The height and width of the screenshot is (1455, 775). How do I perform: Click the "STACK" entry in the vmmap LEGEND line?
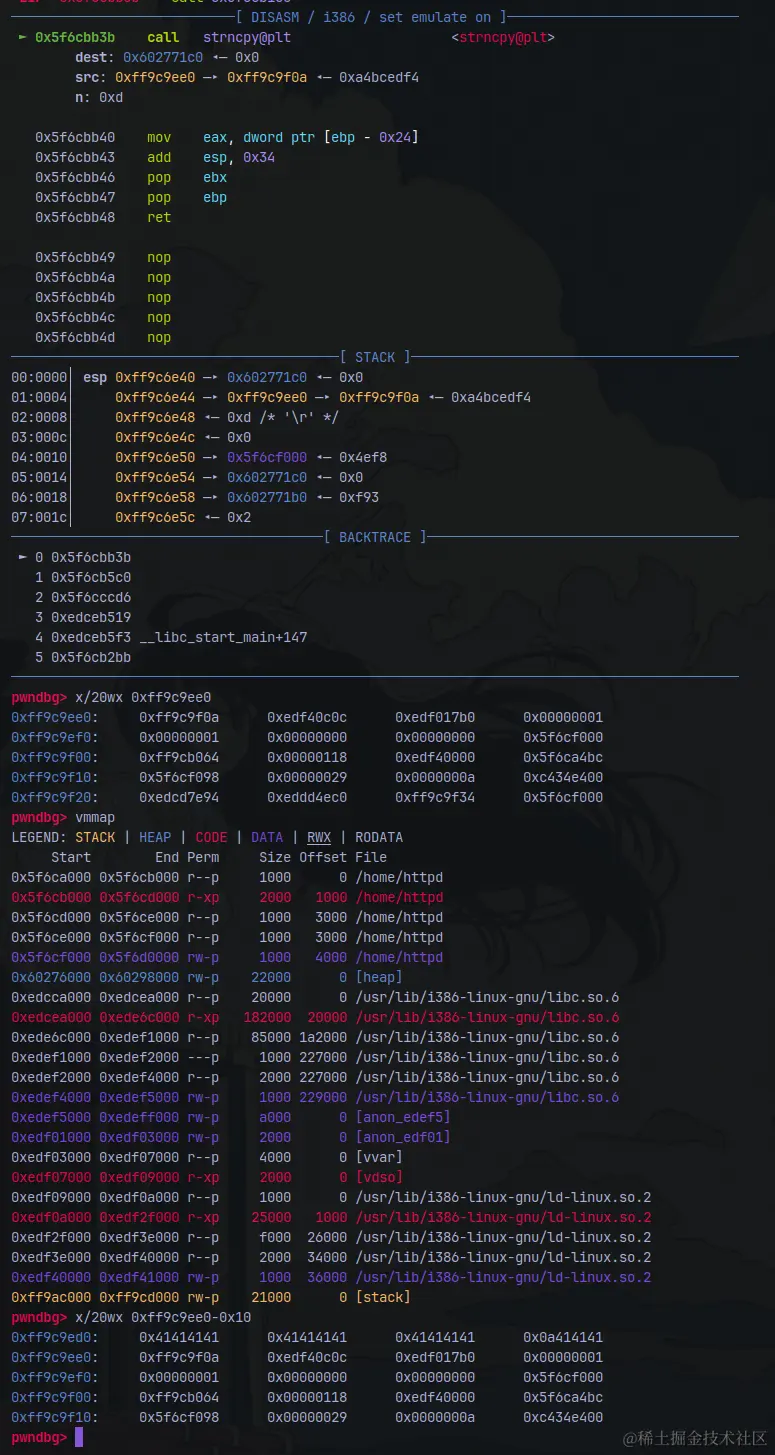click(x=95, y=837)
